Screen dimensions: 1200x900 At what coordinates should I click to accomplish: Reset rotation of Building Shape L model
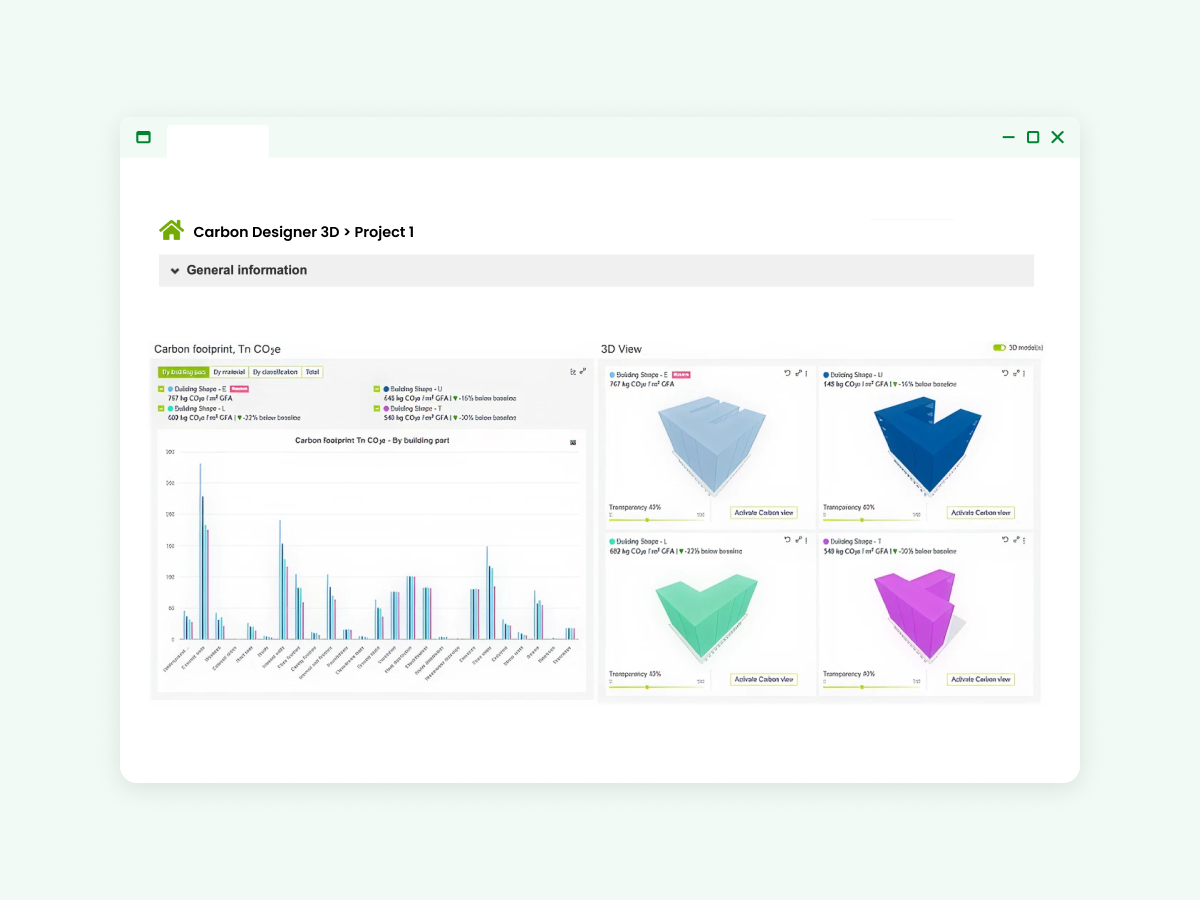(x=787, y=540)
